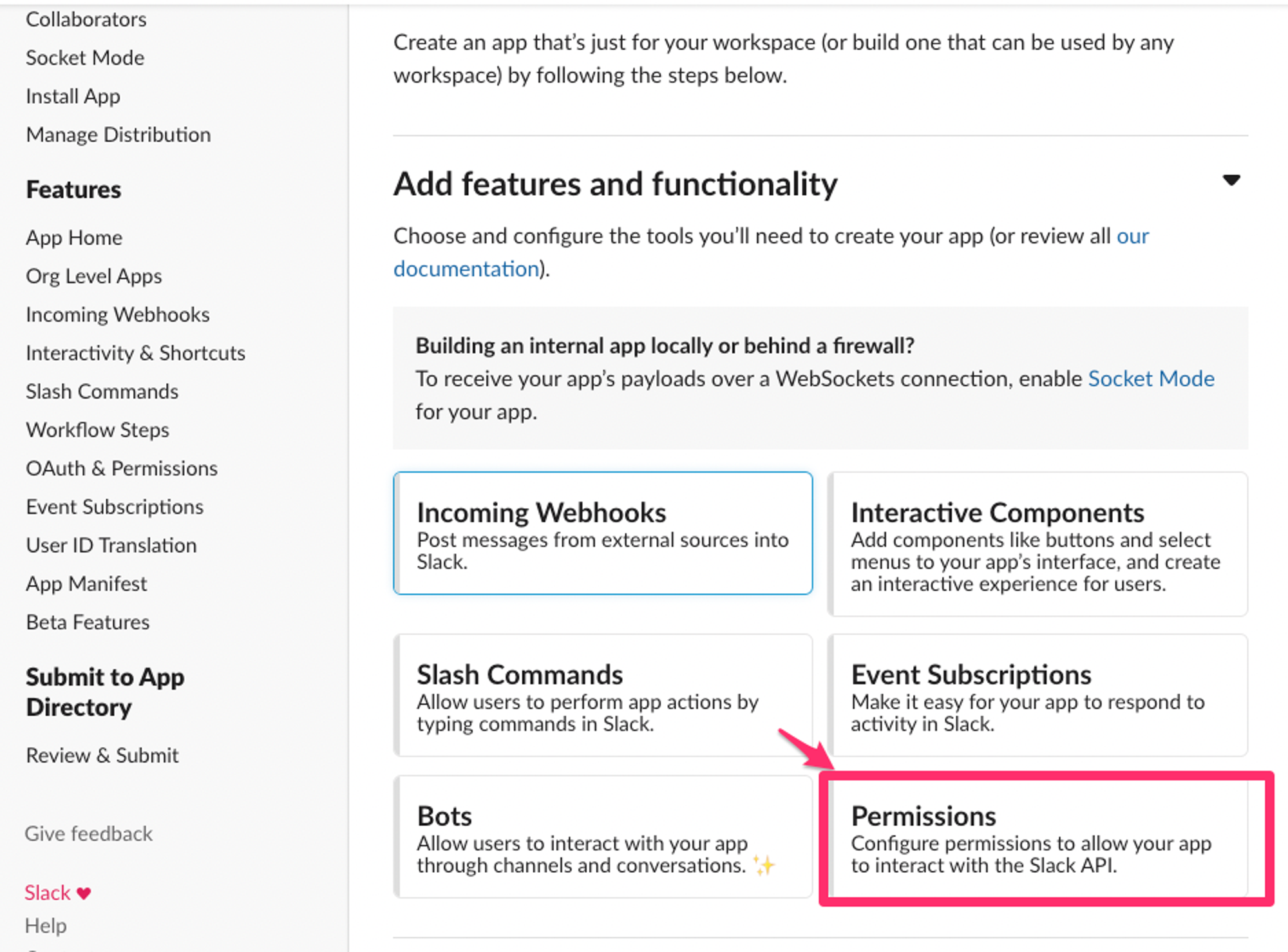Image resolution: width=1288 pixels, height=952 pixels.
Task: Open the Interactive Components card
Action: coord(1037,544)
